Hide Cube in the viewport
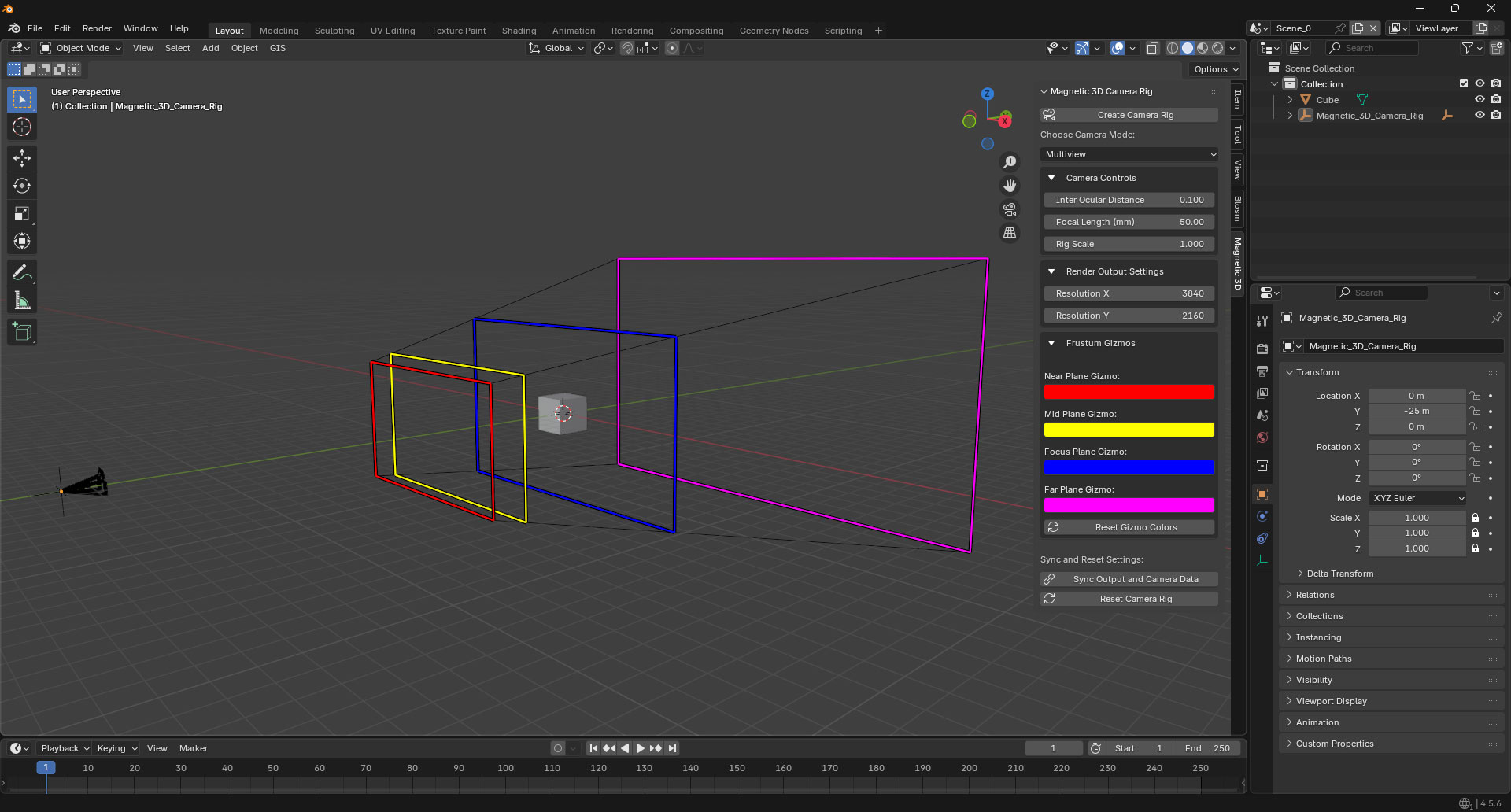 point(1480,99)
